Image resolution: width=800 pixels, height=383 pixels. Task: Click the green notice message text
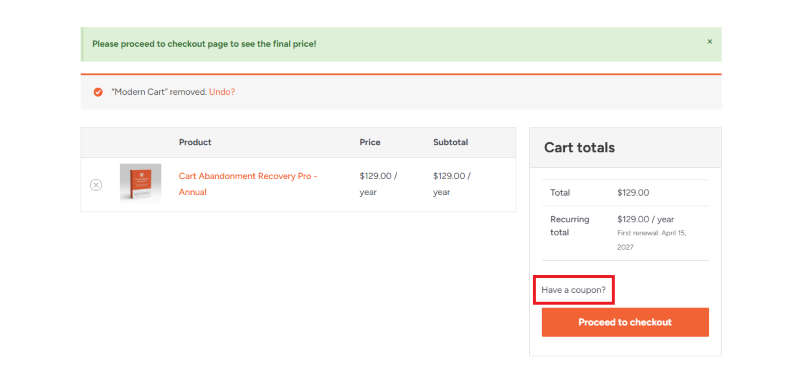click(204, 44)
